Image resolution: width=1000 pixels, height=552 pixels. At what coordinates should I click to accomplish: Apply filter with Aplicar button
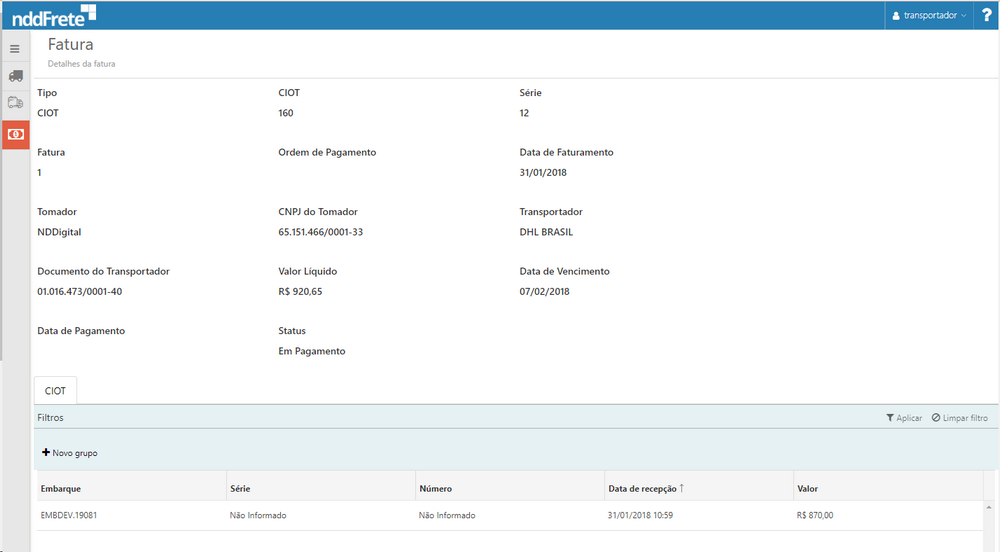(x=904, y=418)
